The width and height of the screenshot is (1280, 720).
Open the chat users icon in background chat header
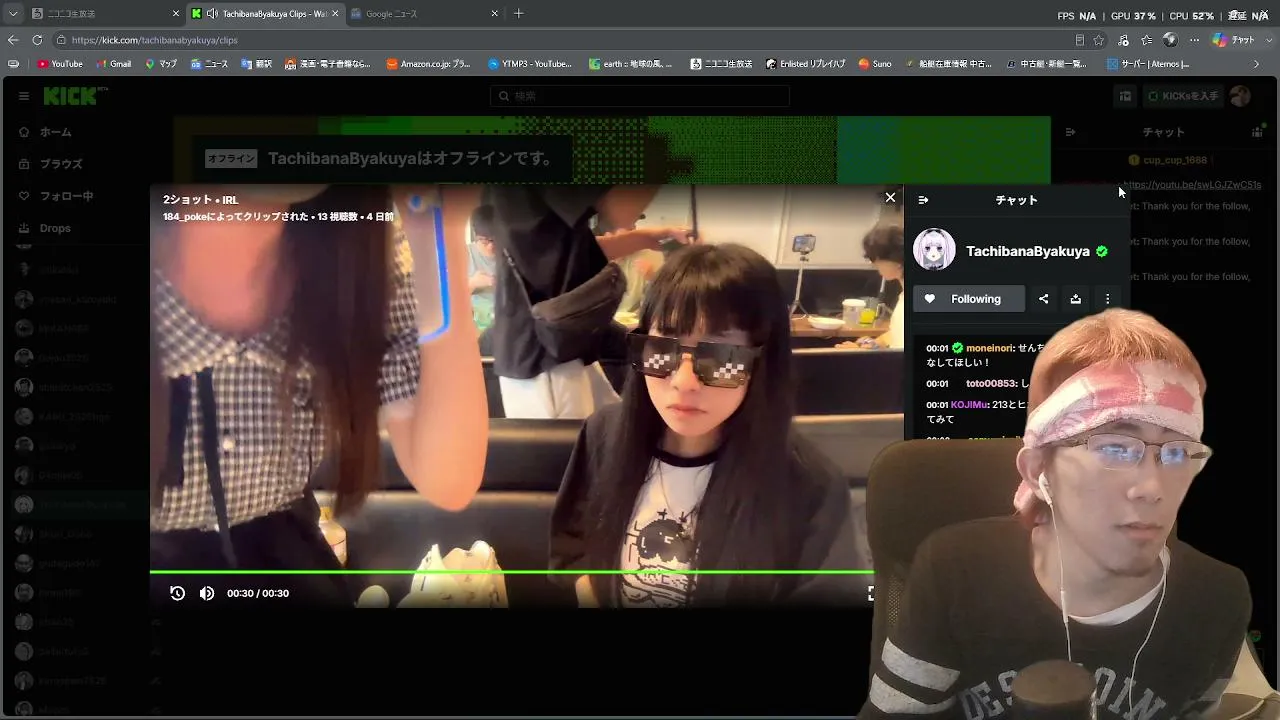(x=1257, y=132)
